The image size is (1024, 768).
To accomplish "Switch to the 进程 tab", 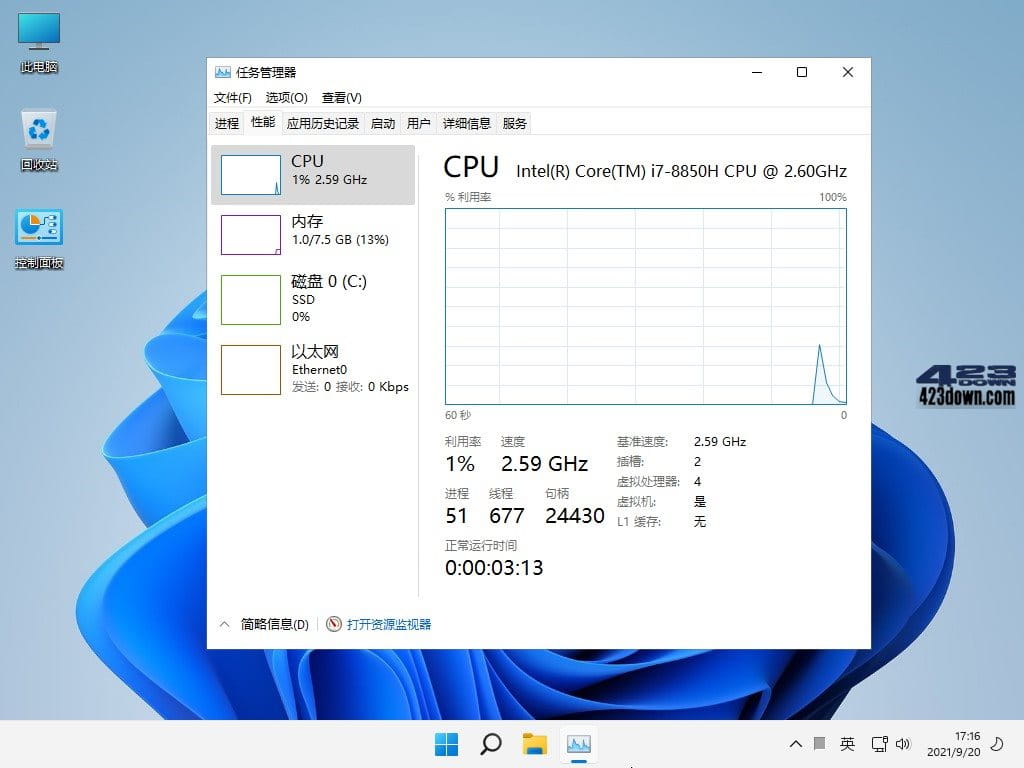I will coord(226,123).
